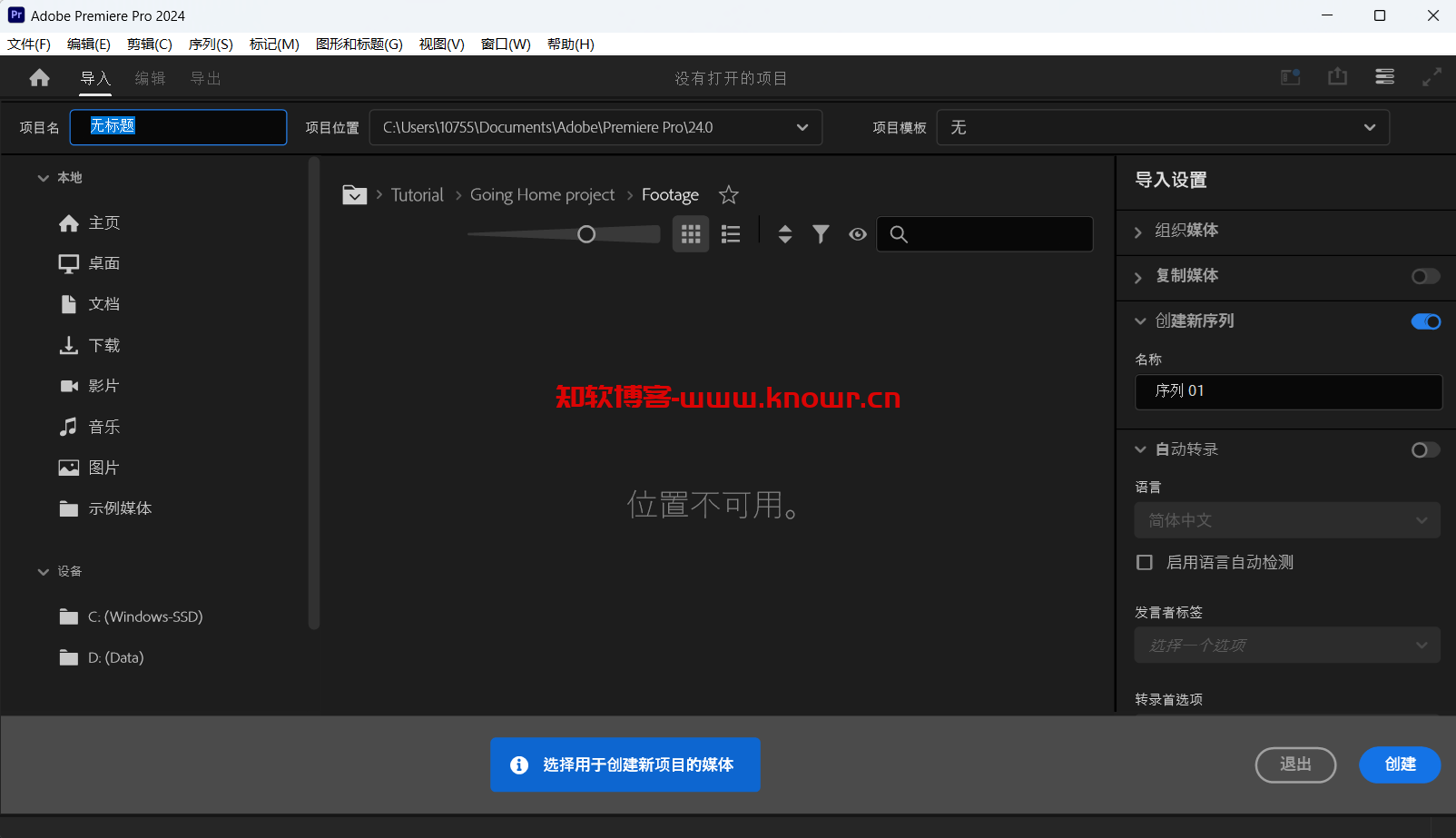Click the 退出 exit button

[1295, 764]
